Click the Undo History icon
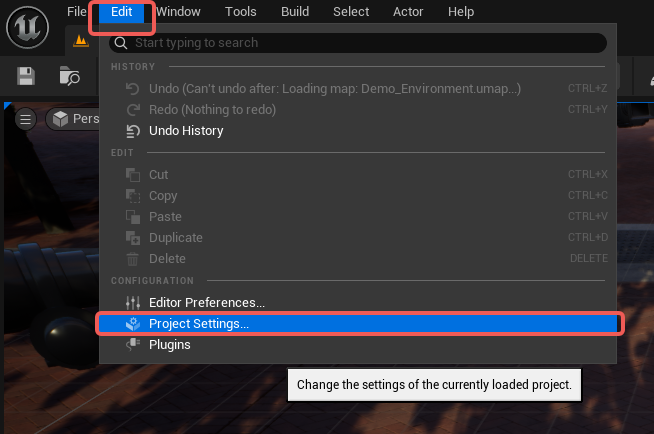 coord(133,131)
